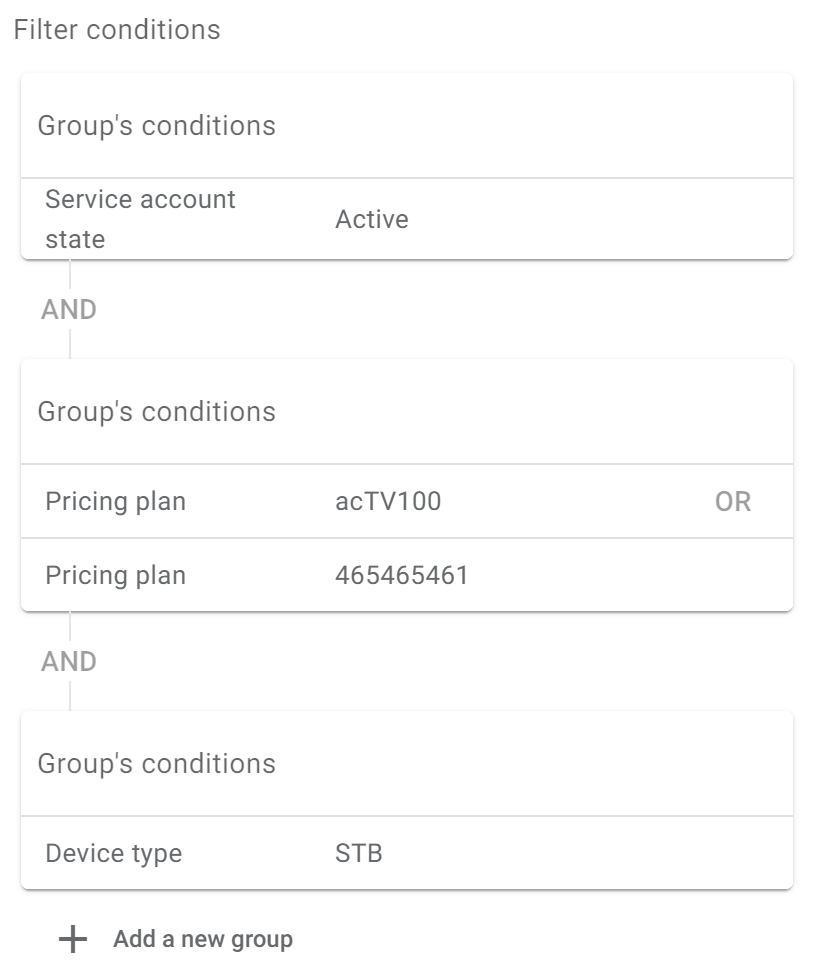815x977 pixels.
Task: Click the Device type label text
Action: [113, 853]
